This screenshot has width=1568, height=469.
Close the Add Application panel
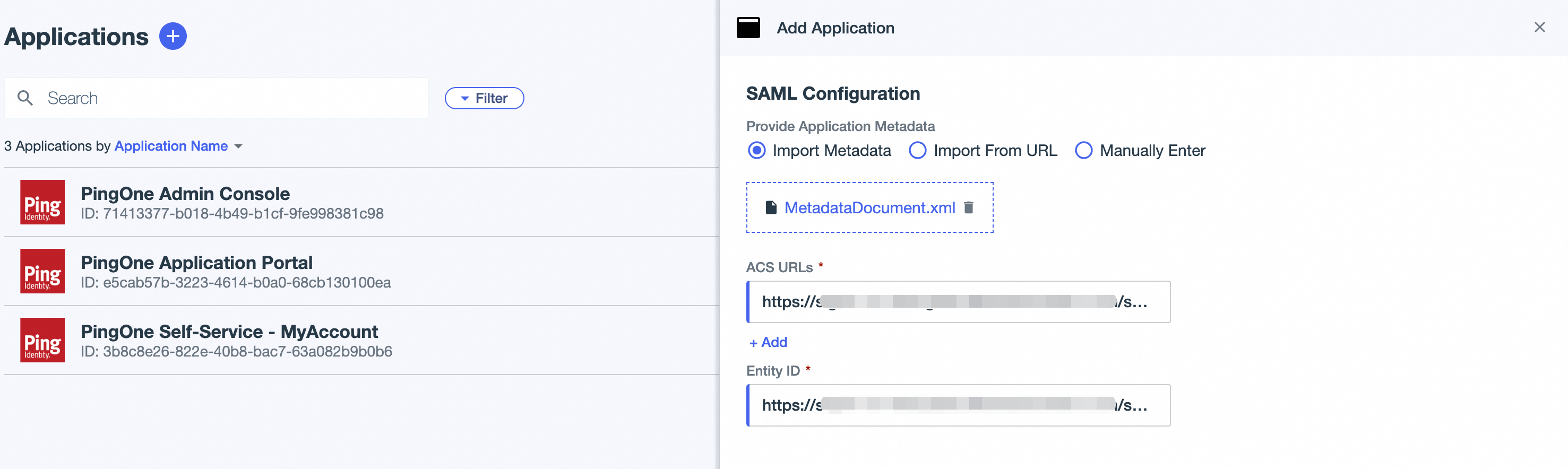(1539, 28)
